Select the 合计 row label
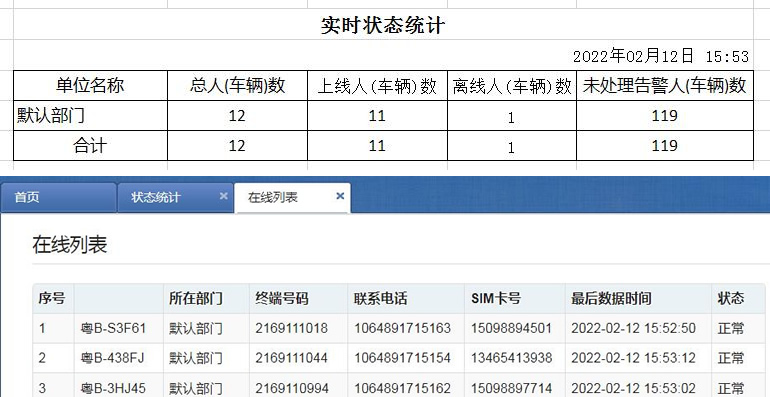The image size is (770, 397). point(90,145)
